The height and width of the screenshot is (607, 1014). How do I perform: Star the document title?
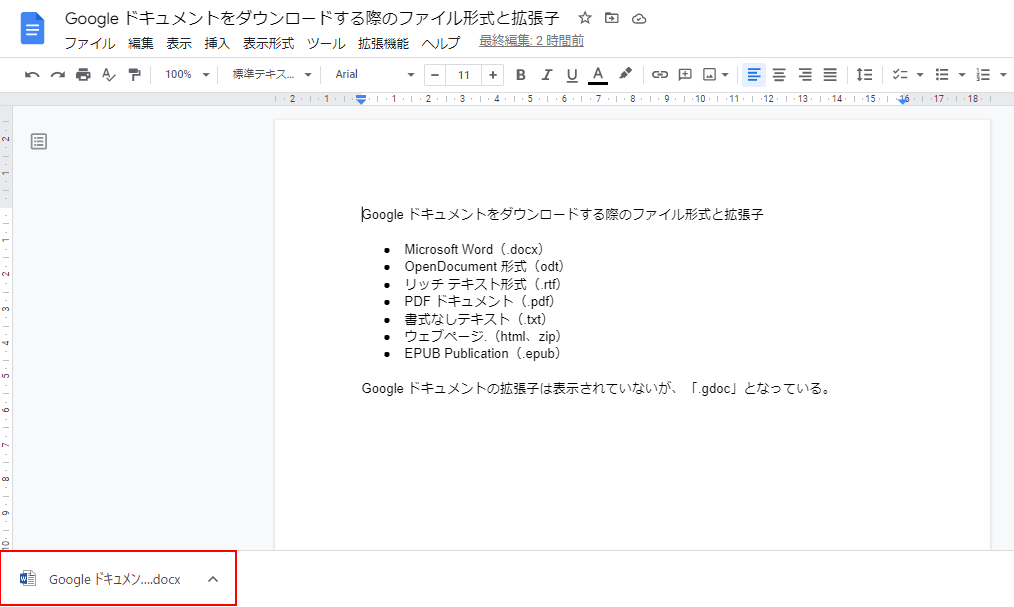point(585,17)
